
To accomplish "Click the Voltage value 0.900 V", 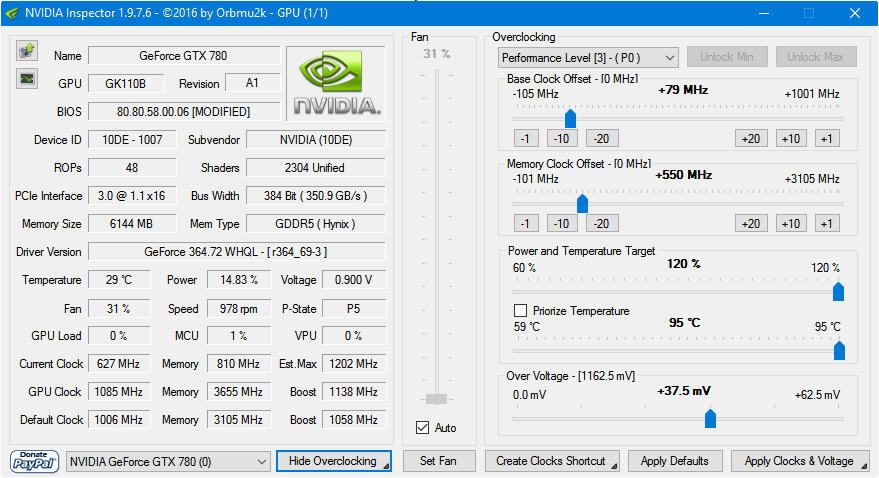I will coord(354,280).
